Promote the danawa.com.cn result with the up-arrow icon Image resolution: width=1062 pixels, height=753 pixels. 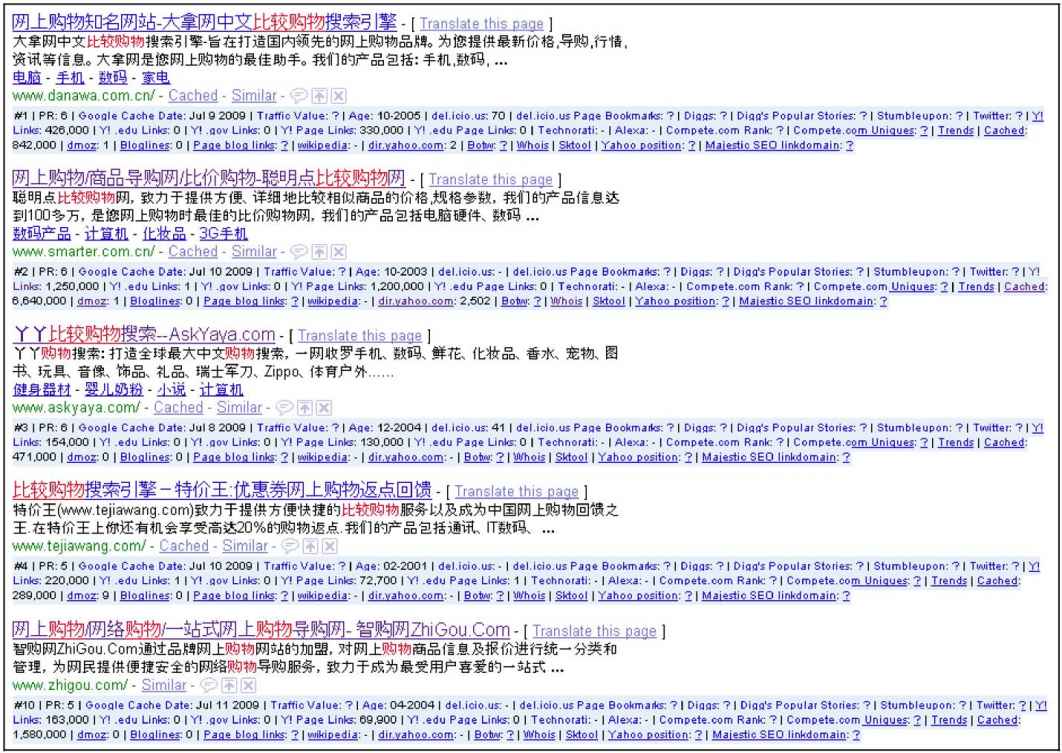pyautogui.click(x=319, y=95)
